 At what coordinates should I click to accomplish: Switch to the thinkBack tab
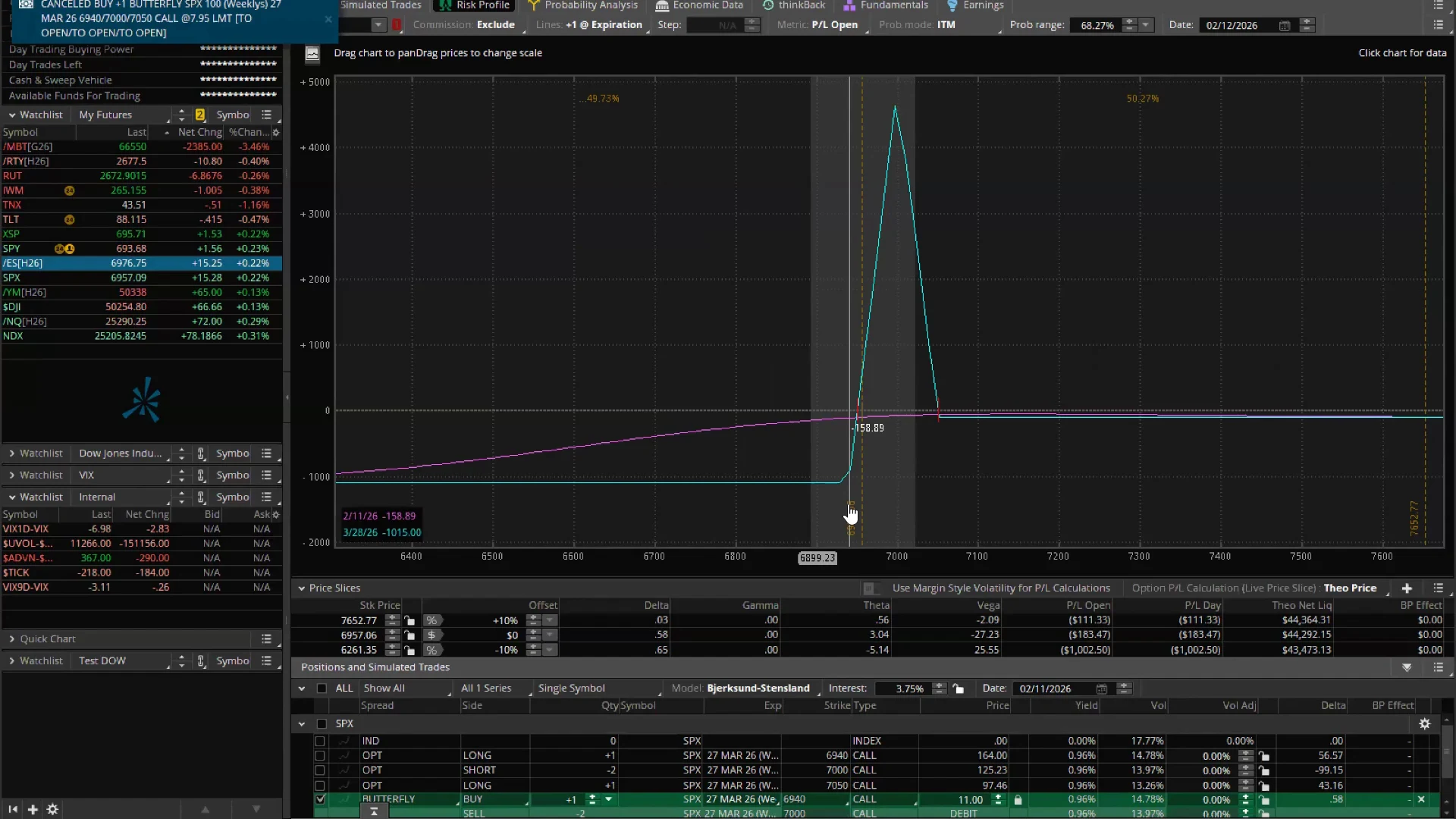[794, 5]
